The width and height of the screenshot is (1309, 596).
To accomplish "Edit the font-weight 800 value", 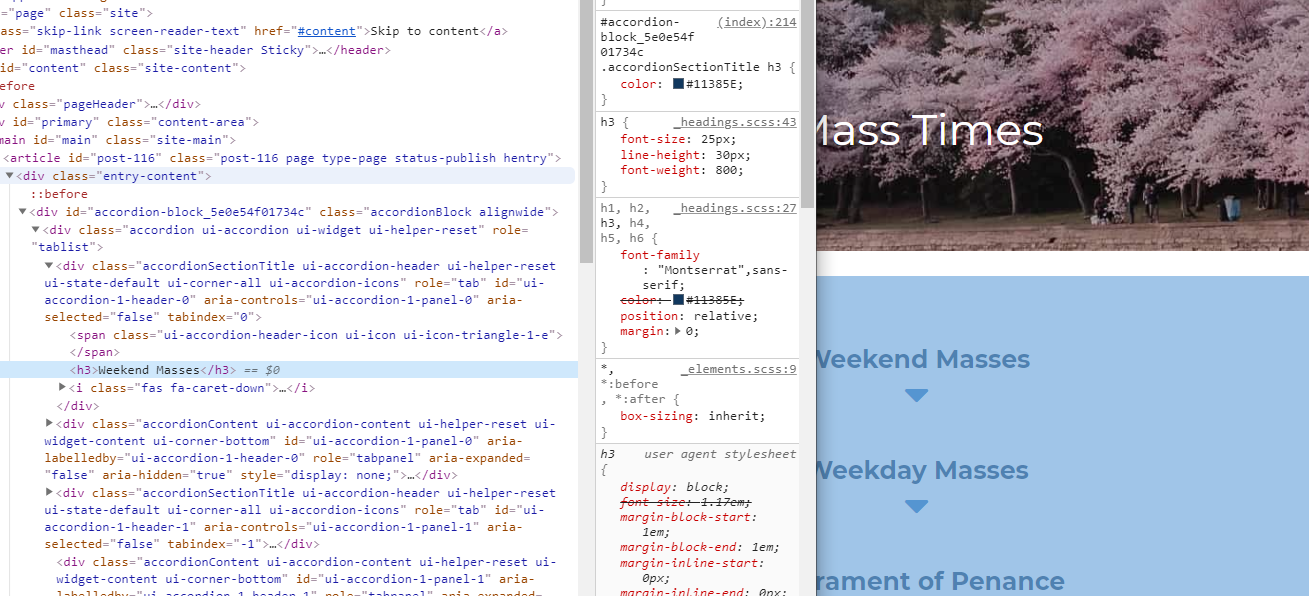I will click(728, 170).
